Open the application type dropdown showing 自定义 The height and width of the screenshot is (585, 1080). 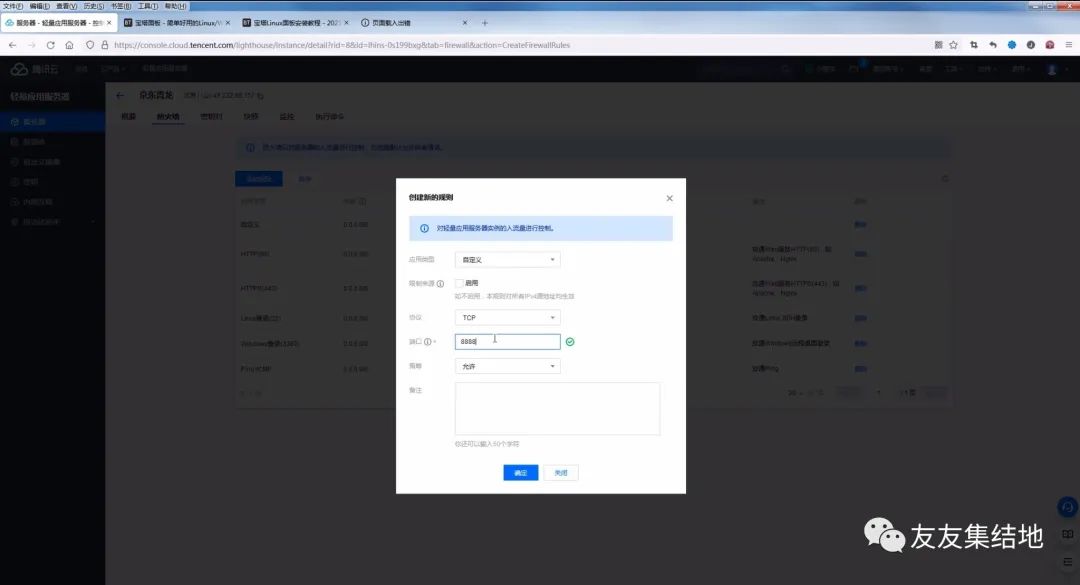pos(508,260)
